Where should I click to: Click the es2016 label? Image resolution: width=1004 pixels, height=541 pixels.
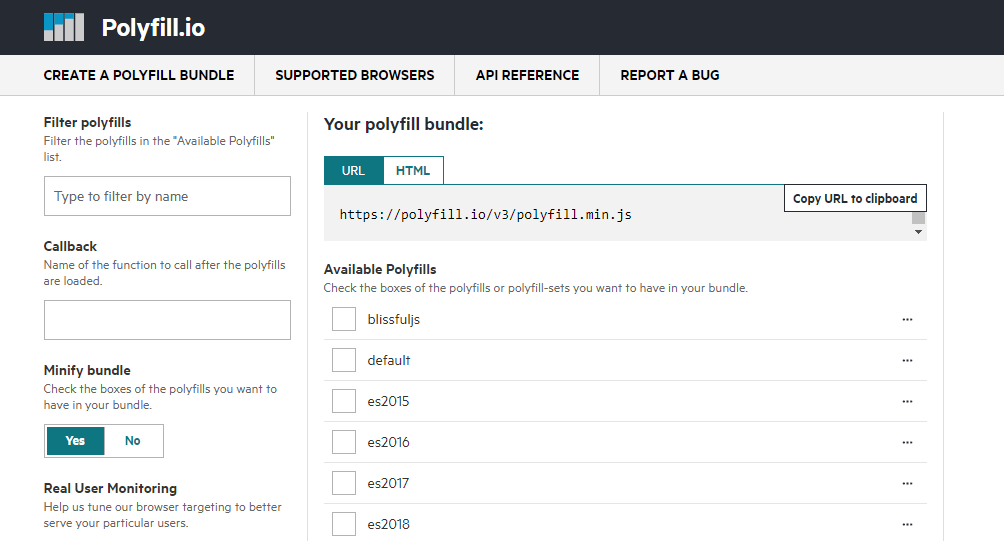[x=388, y=442]
